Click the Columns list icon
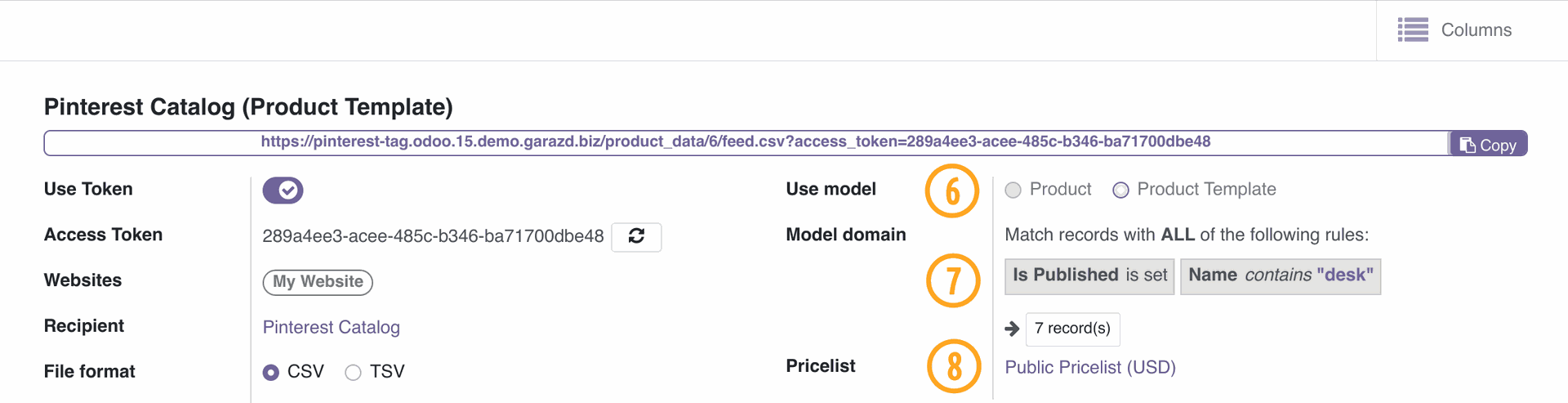Image resolution: width=1568 pixels, height=403 pixels. tap(1413, 30)
